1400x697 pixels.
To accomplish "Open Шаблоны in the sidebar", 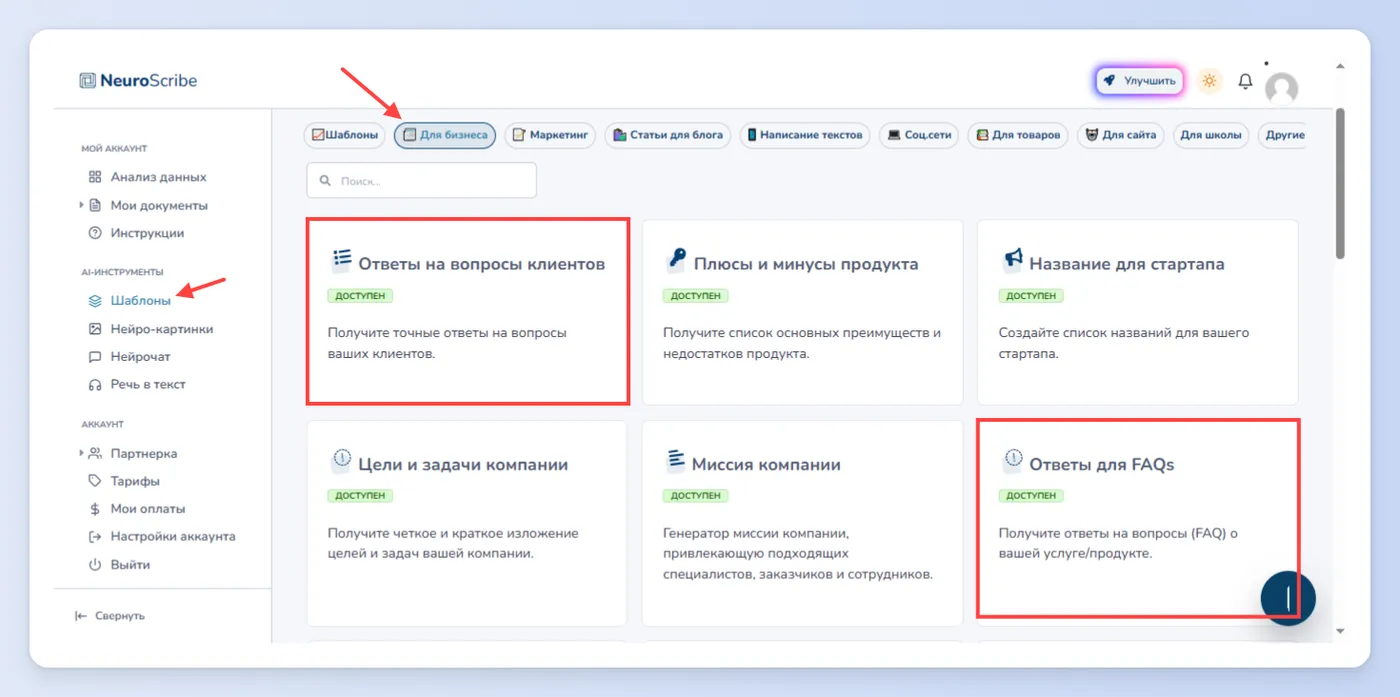I will 140,300.
